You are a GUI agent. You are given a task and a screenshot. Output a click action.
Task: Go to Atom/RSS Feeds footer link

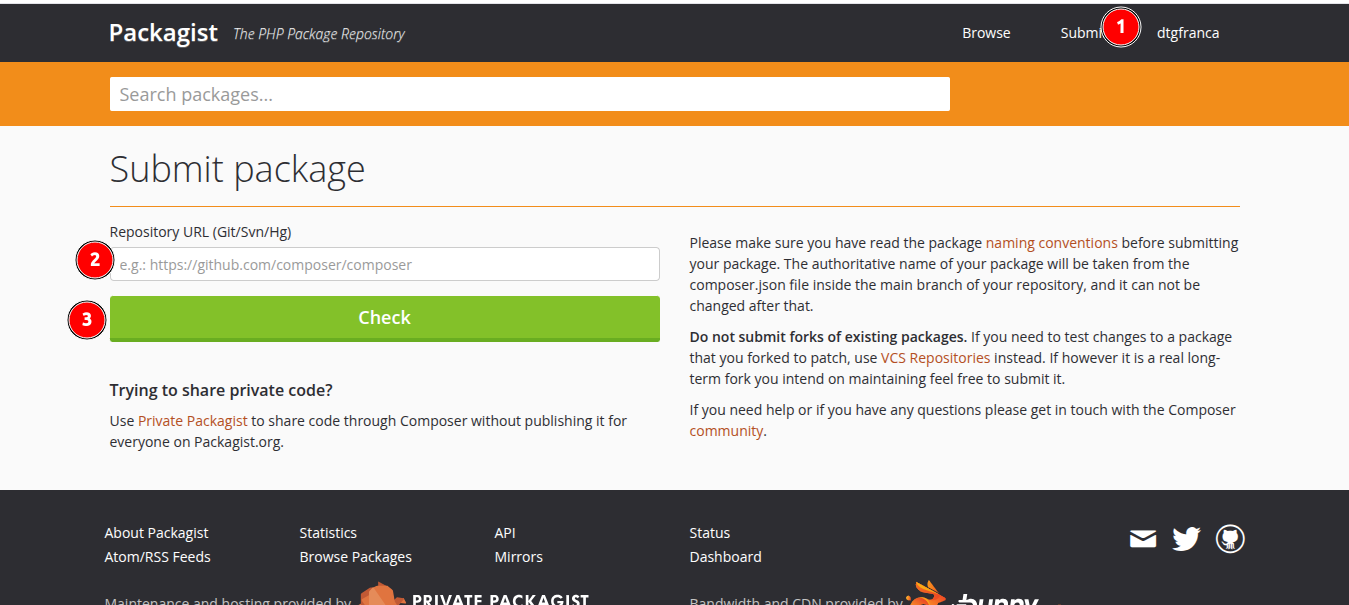point(157,557)
